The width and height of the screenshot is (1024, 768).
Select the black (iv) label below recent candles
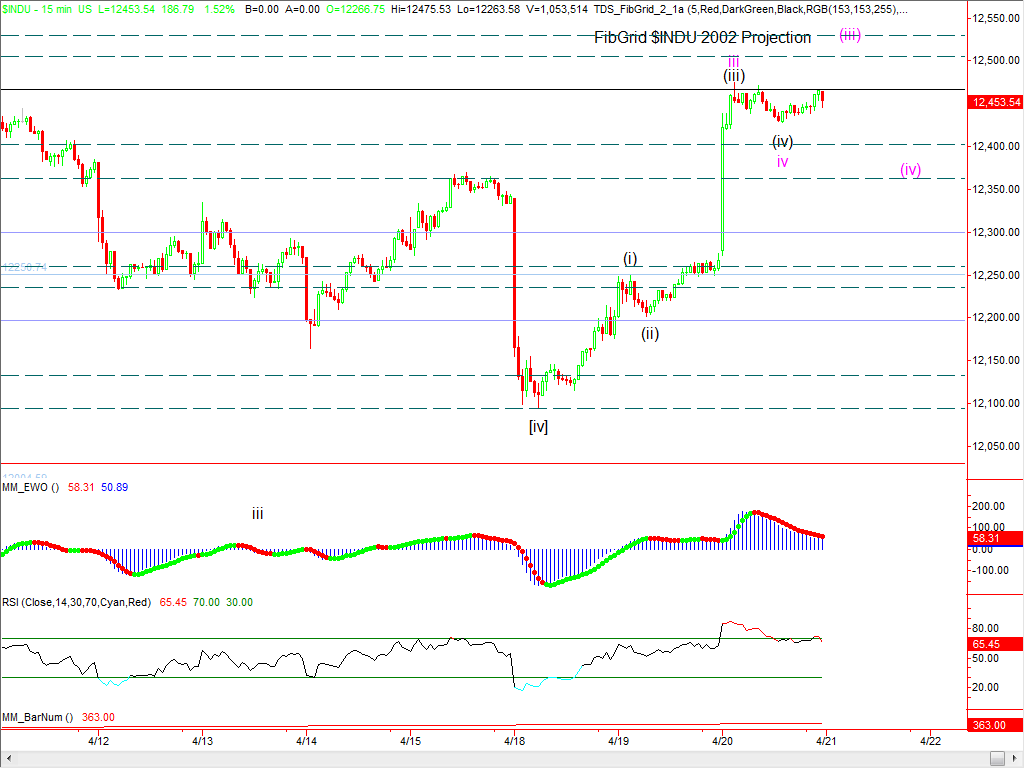[x=782, y=142]
